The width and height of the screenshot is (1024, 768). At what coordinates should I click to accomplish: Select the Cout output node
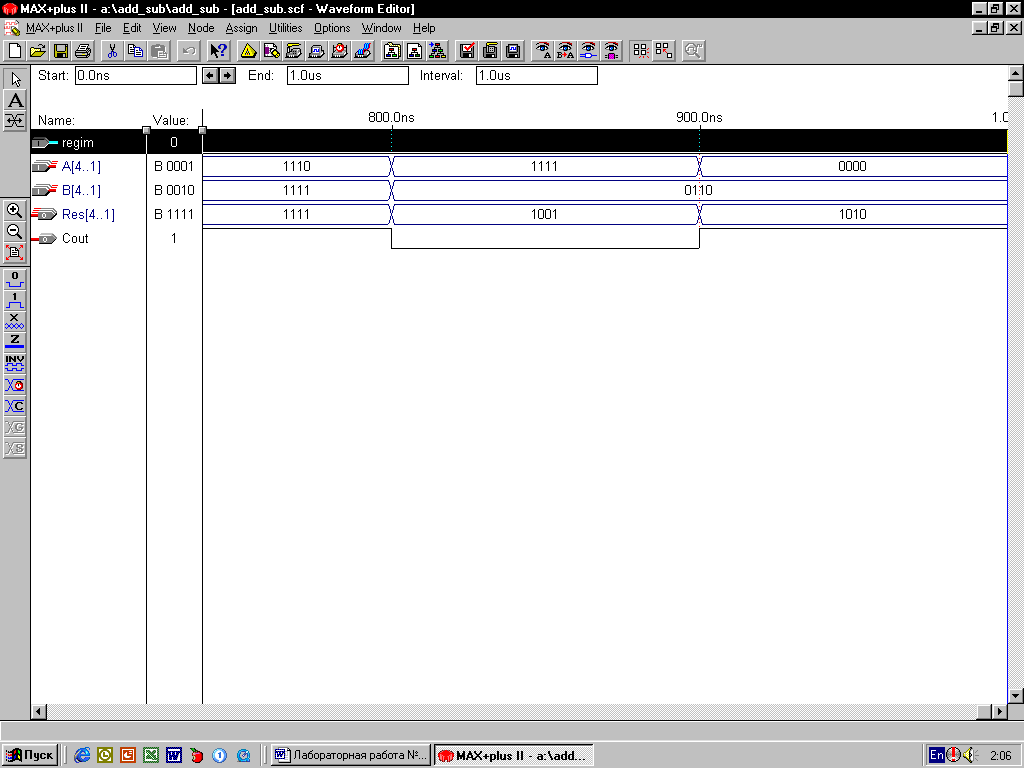(x=74, y=239)
